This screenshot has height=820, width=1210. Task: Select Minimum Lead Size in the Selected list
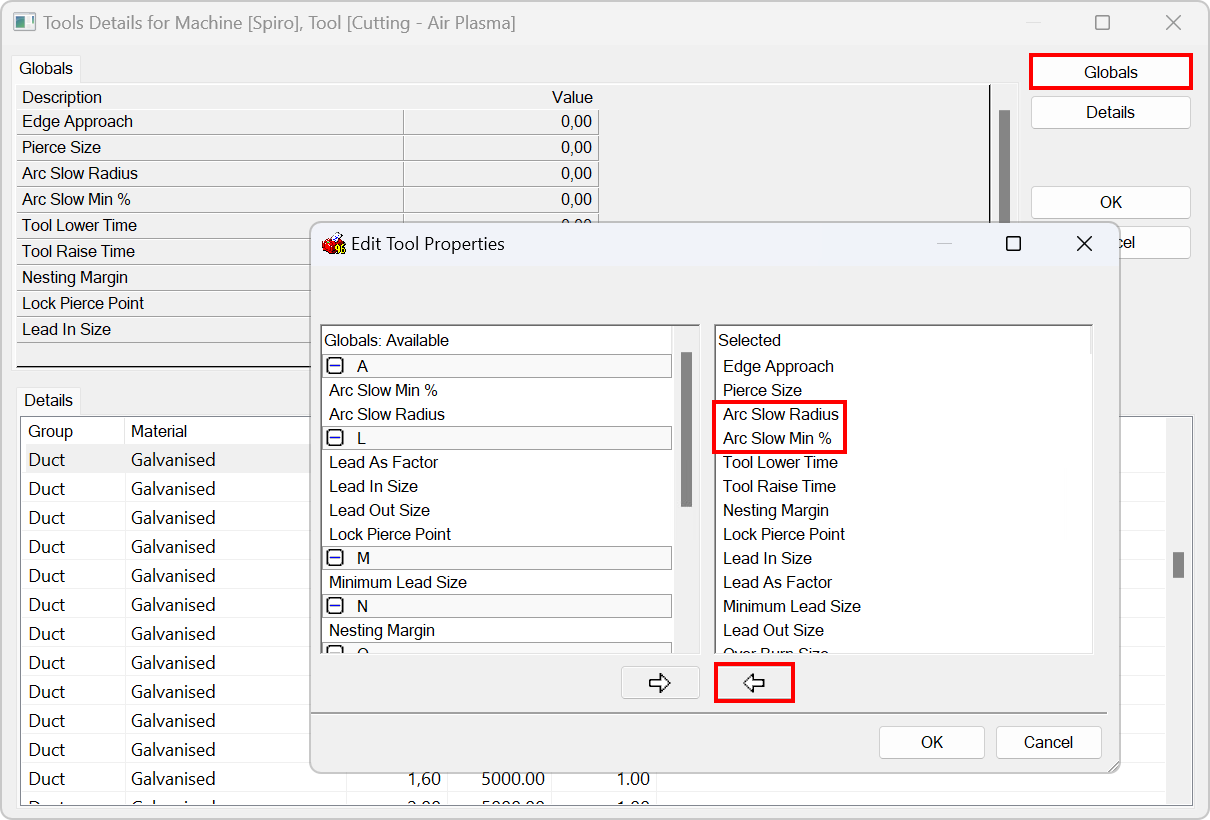coord(792,606)
